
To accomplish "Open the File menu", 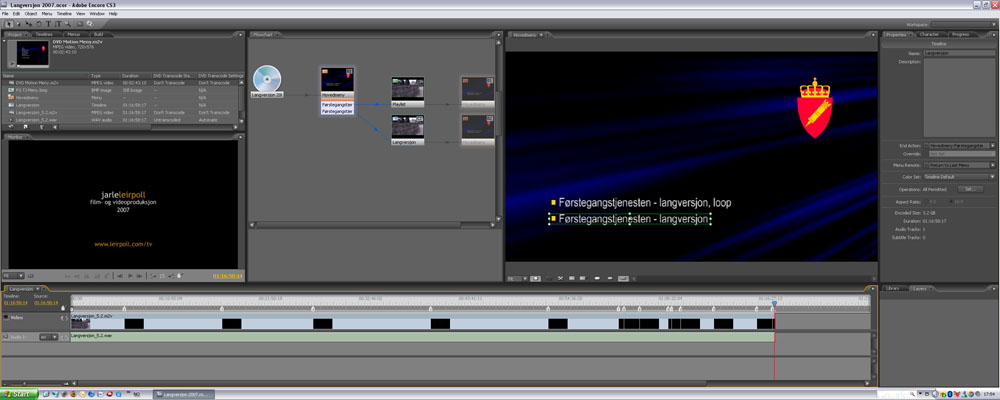I will point(6,13).
